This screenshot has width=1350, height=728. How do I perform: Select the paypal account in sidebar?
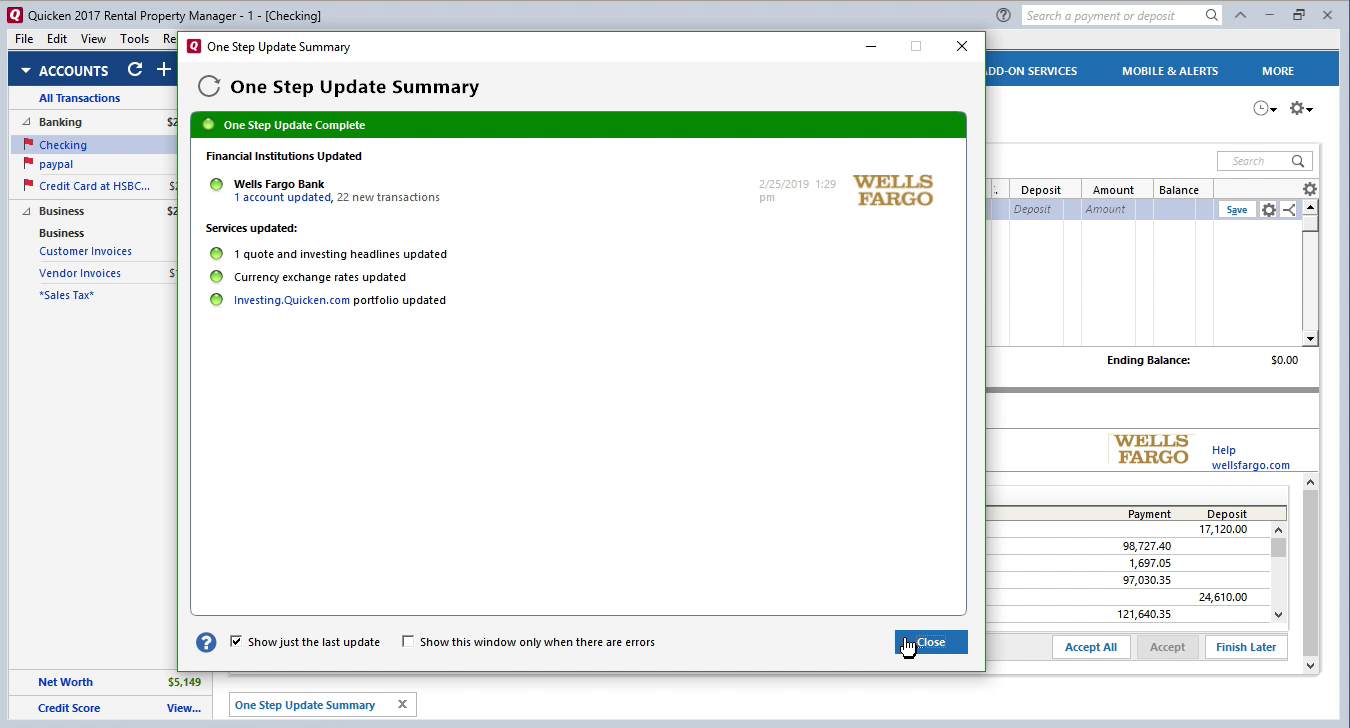tap(56, 164)
